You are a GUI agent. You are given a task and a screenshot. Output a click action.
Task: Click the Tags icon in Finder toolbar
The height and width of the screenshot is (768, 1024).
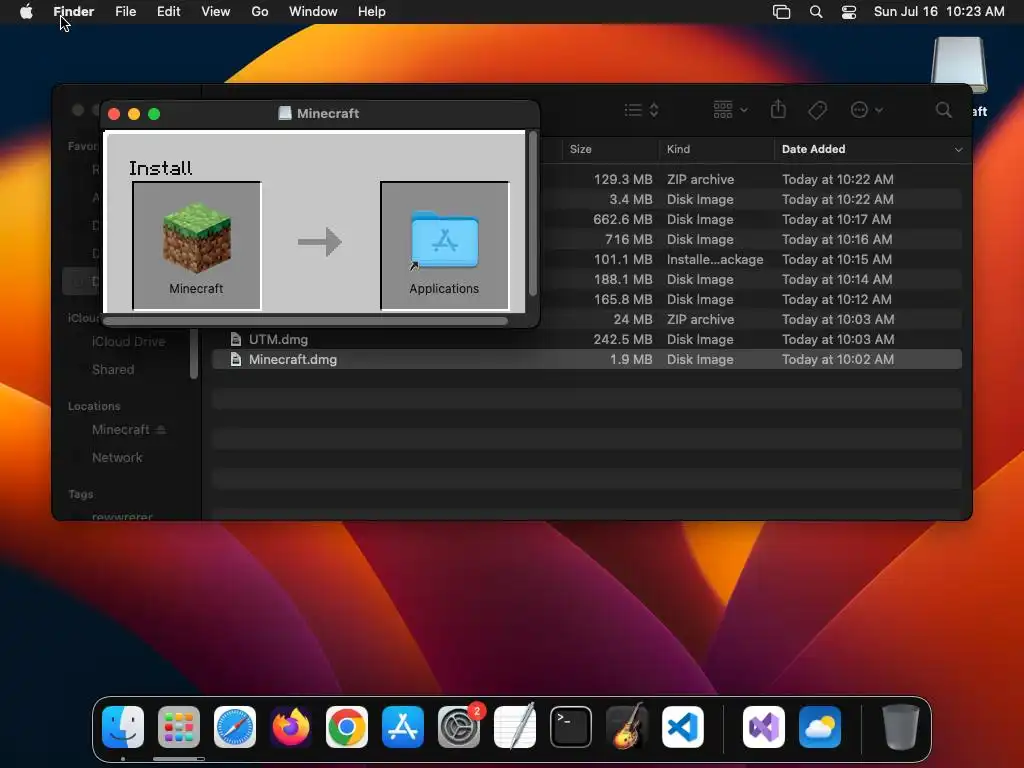tap(817, 110)
